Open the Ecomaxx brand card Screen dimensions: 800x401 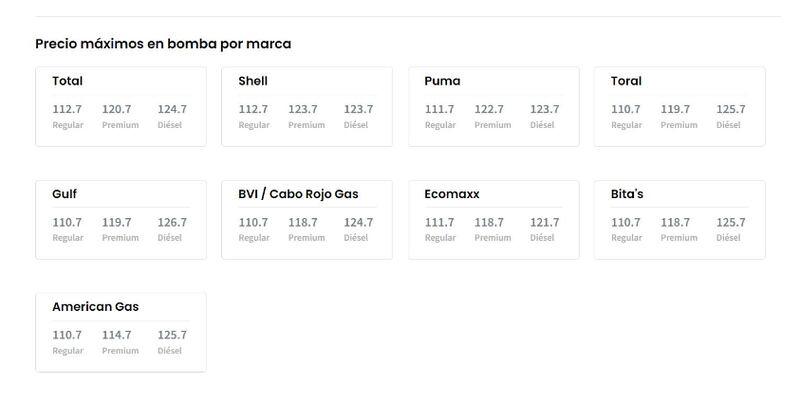point(493,220)
